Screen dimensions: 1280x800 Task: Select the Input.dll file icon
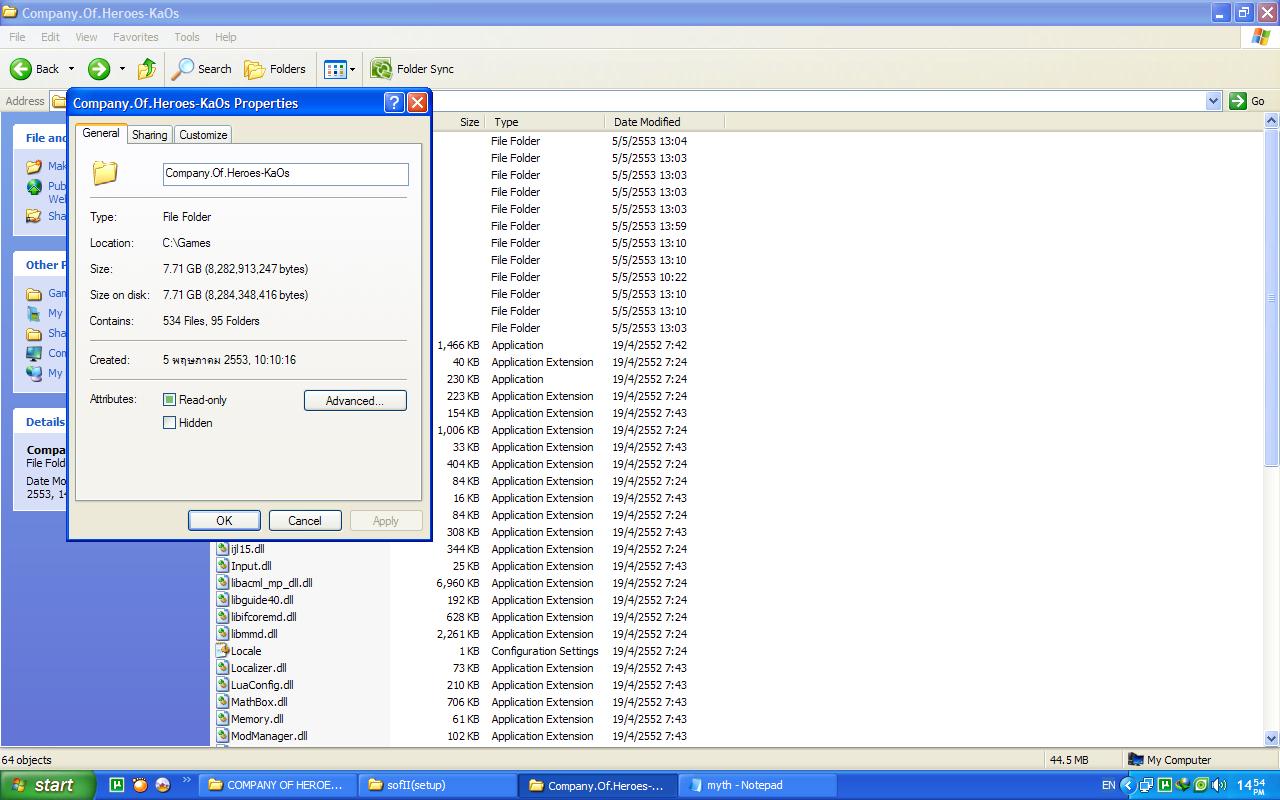[223, 566]
